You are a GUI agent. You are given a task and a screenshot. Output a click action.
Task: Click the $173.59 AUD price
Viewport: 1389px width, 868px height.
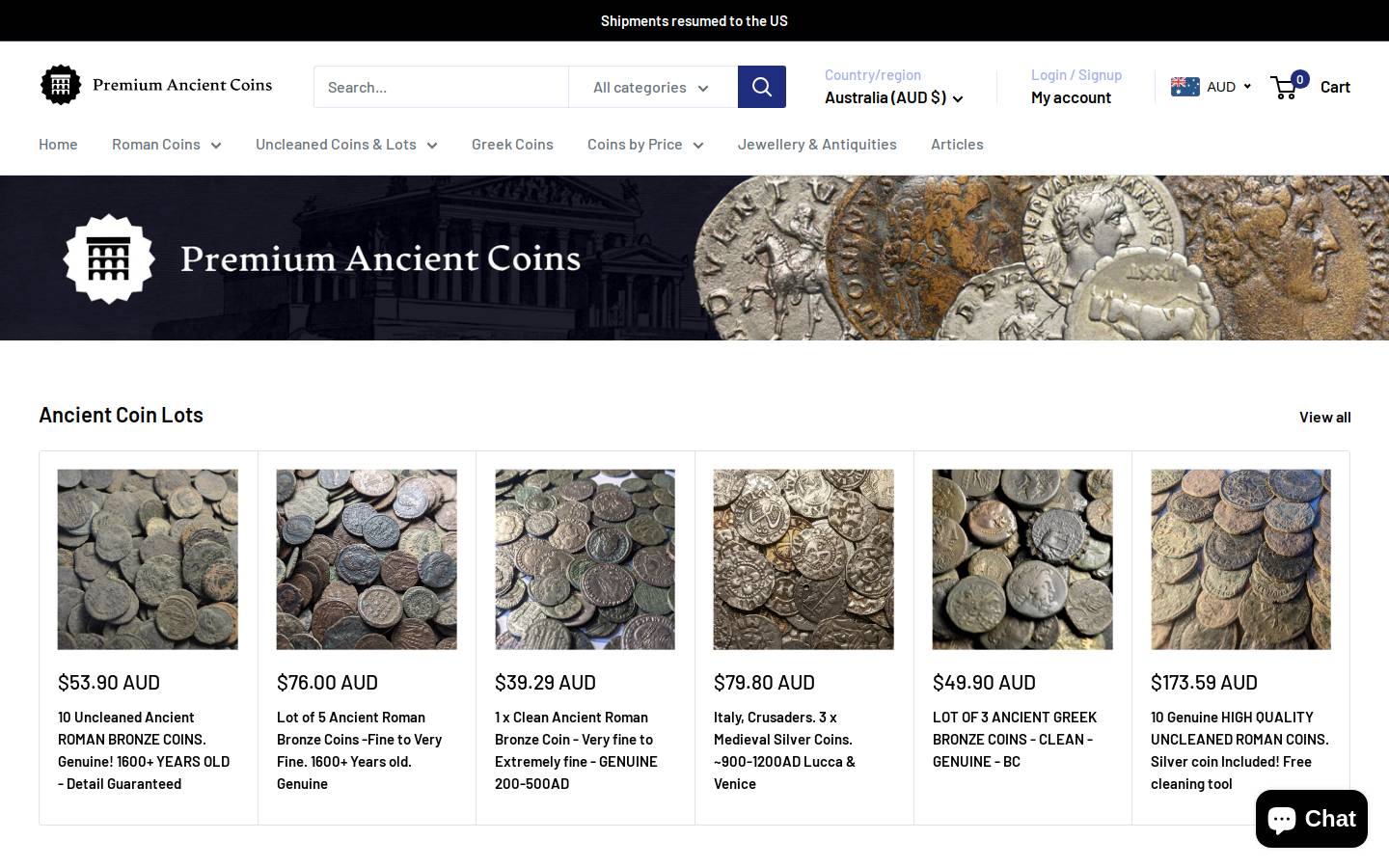(1204, 682)
